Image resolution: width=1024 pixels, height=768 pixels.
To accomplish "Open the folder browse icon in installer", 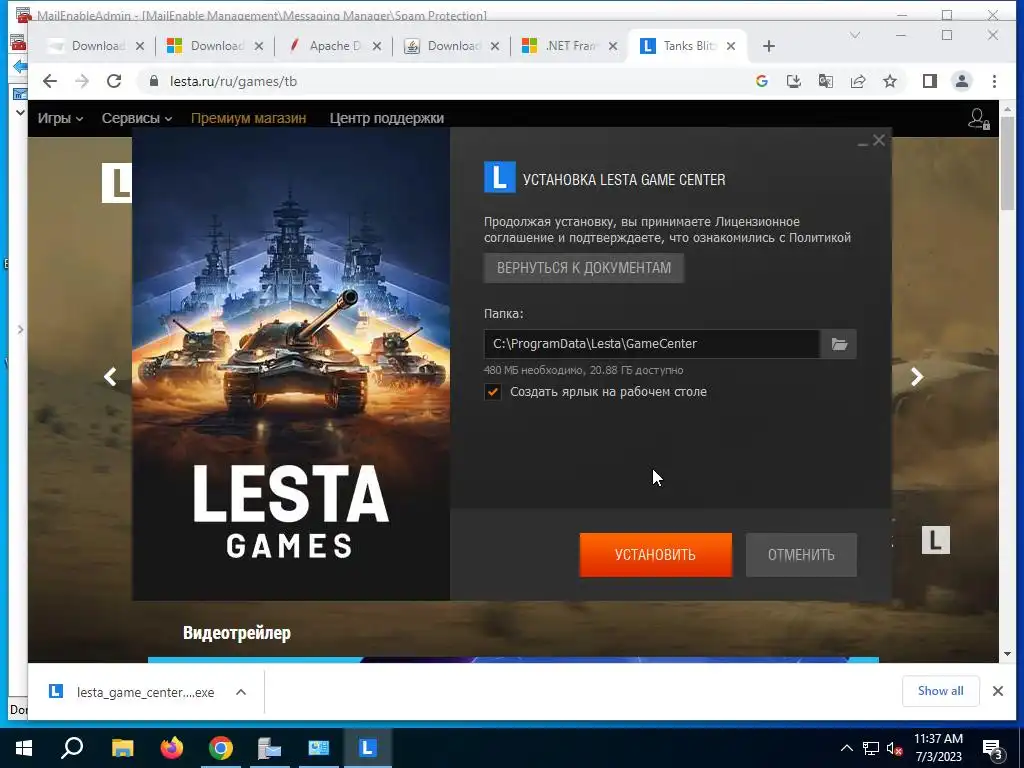I will [839, 344].
